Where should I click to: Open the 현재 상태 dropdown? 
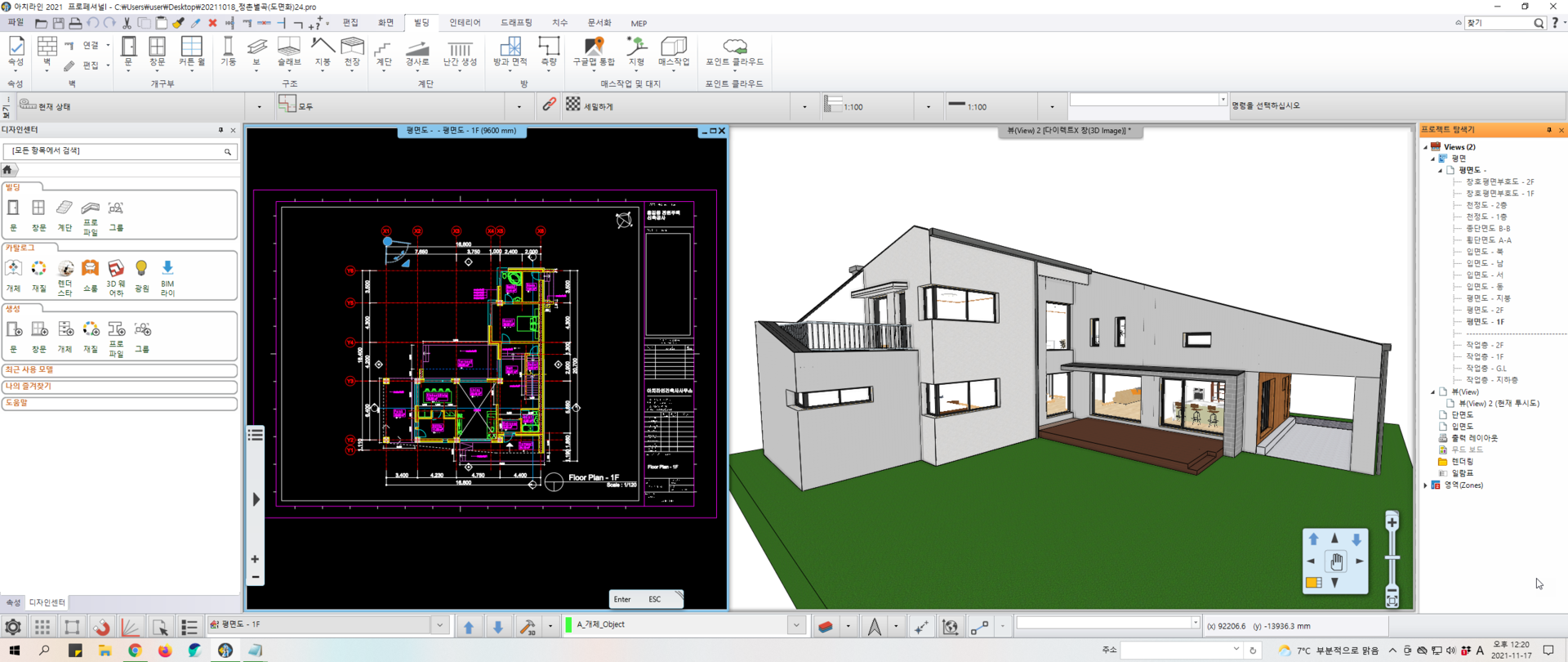(259, 106)
